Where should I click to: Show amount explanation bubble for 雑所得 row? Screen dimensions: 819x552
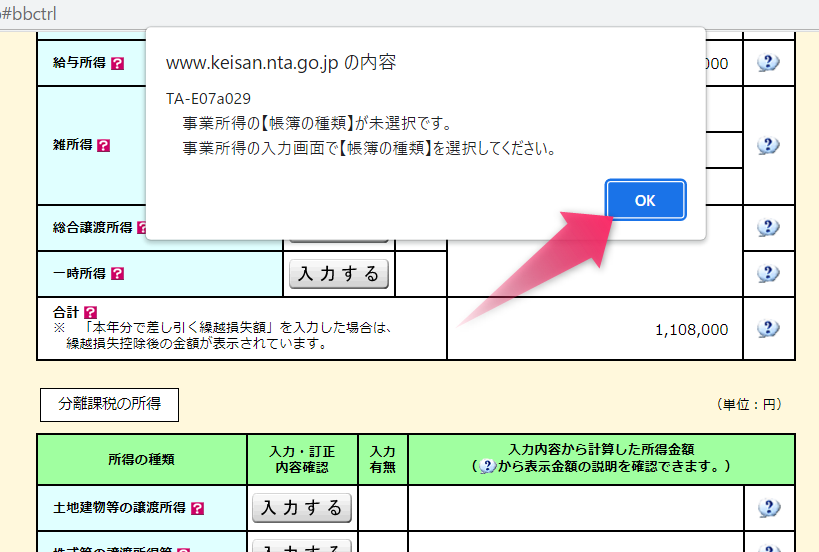tap(768, 145)
